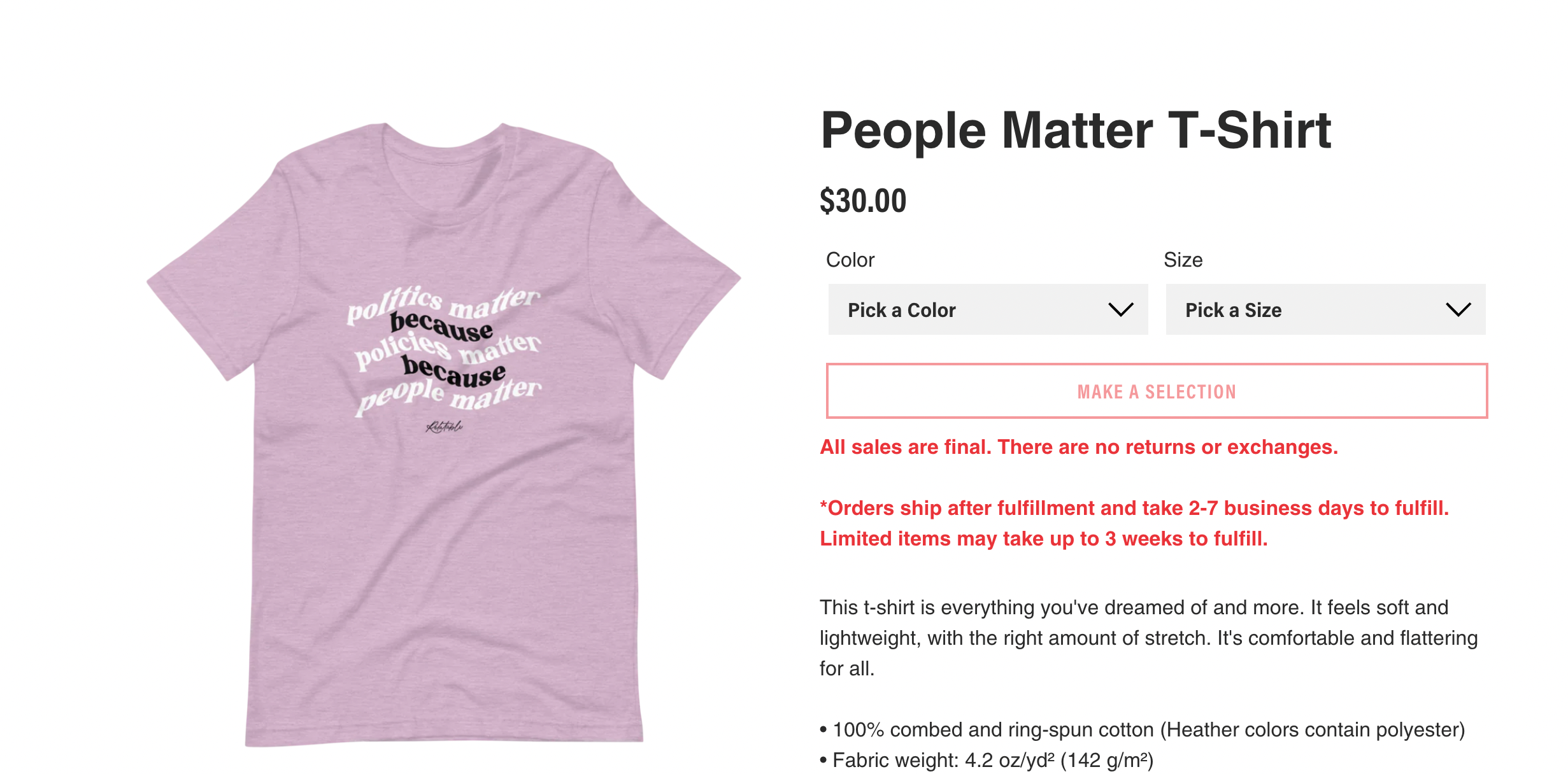Click the 'politics matter' graphic on shirt
Viewport: 1568px width, 774px height.
[443, 304]
